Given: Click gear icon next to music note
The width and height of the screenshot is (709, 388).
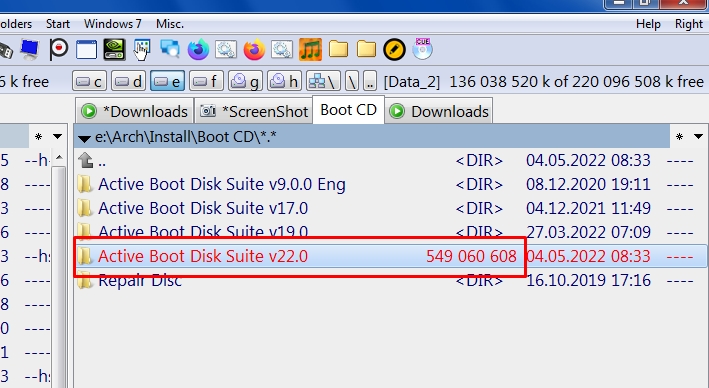Looking at the screenshot, I should 282,49.
